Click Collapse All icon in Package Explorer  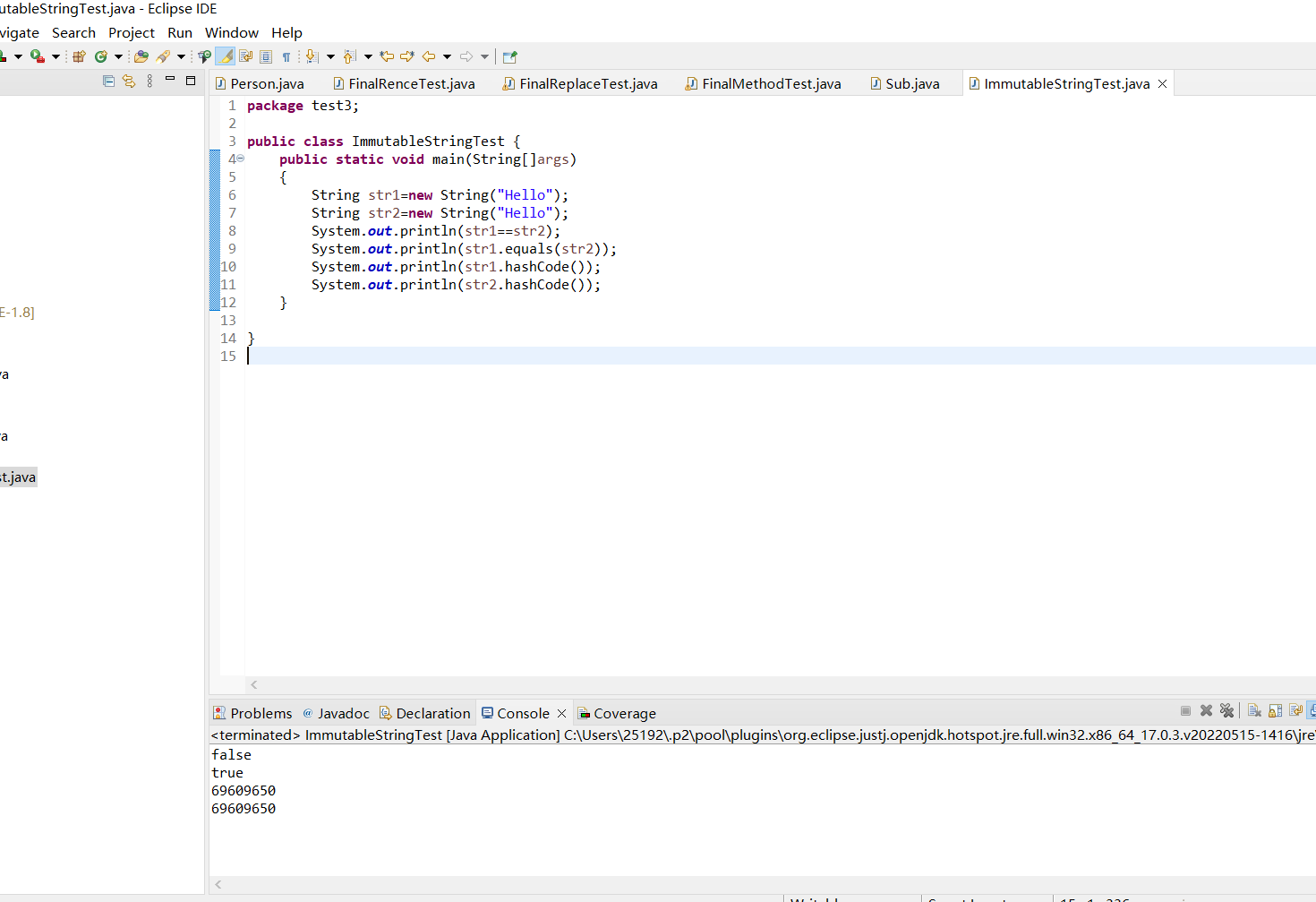point(108,81)
